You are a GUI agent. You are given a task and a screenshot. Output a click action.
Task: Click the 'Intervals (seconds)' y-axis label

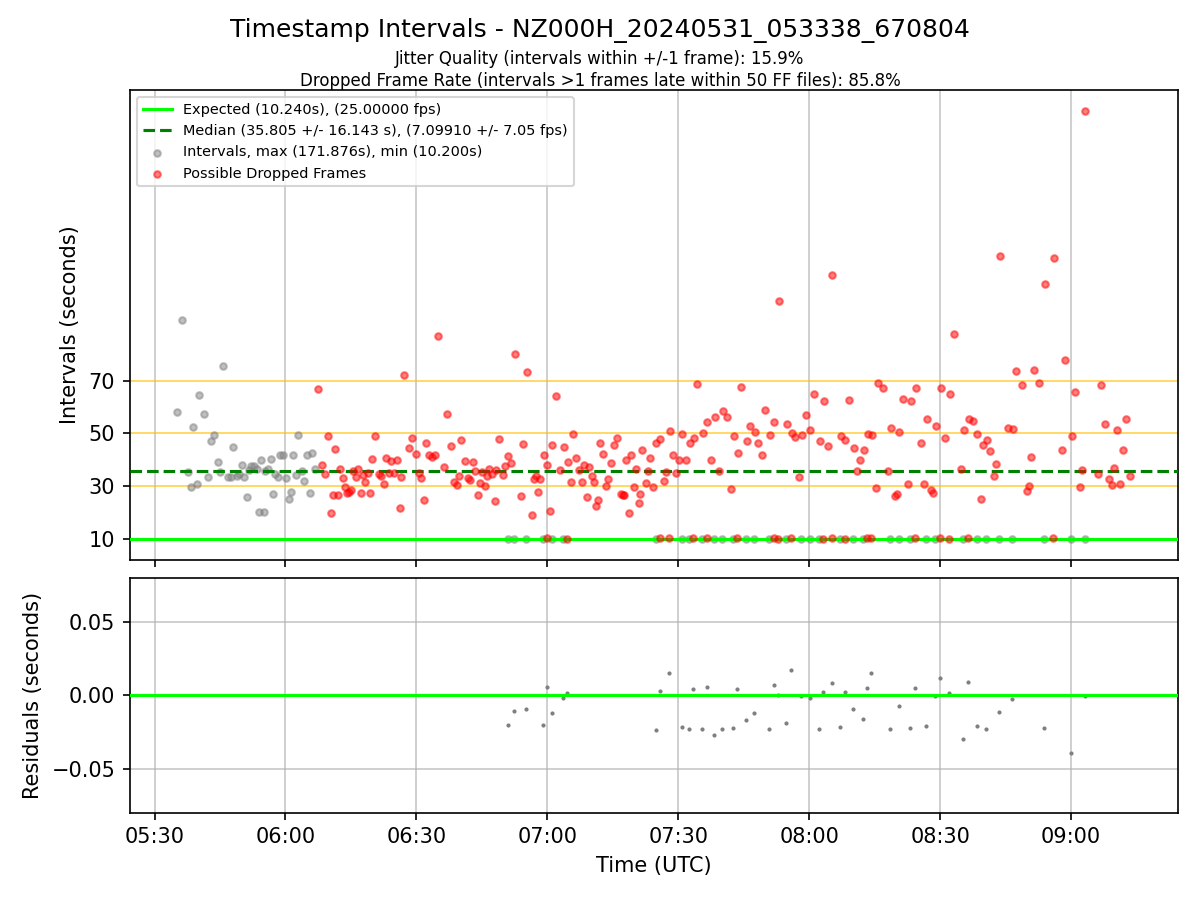coord(68,325)
